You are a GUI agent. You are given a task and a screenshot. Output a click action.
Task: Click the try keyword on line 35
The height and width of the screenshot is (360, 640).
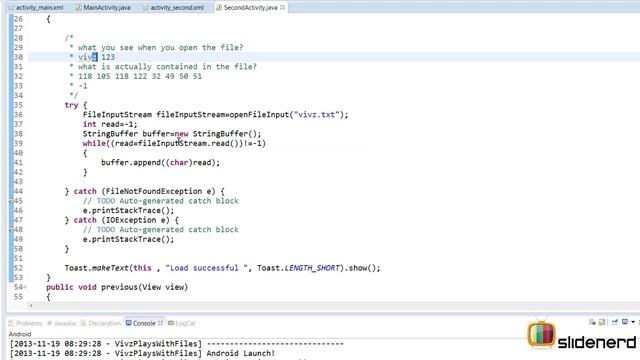(71, 105)
